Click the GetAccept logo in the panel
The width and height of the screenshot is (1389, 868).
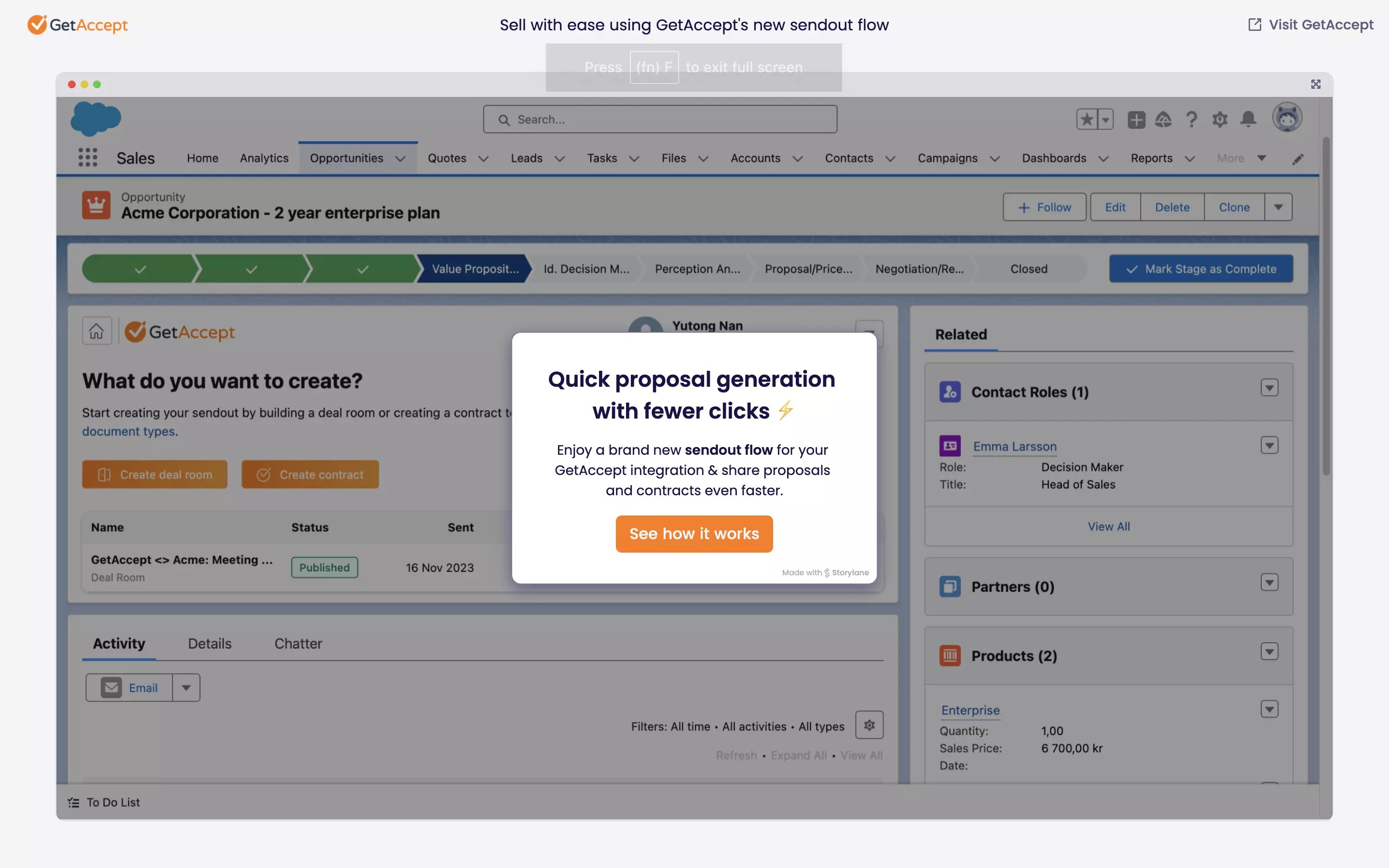point(179,332)
